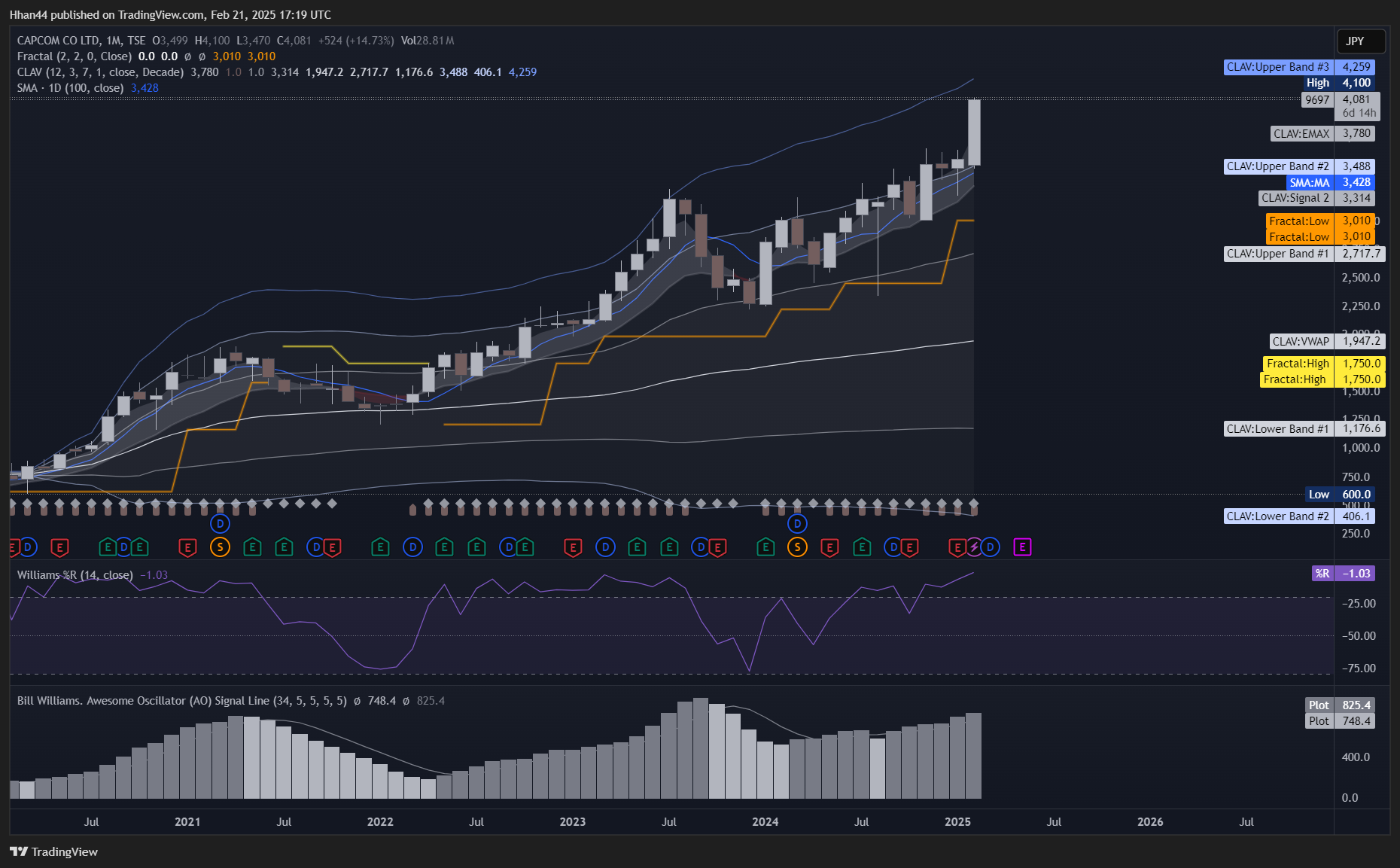
Task: Click the purple lightning bolt event marker
Action: (974, 547)
